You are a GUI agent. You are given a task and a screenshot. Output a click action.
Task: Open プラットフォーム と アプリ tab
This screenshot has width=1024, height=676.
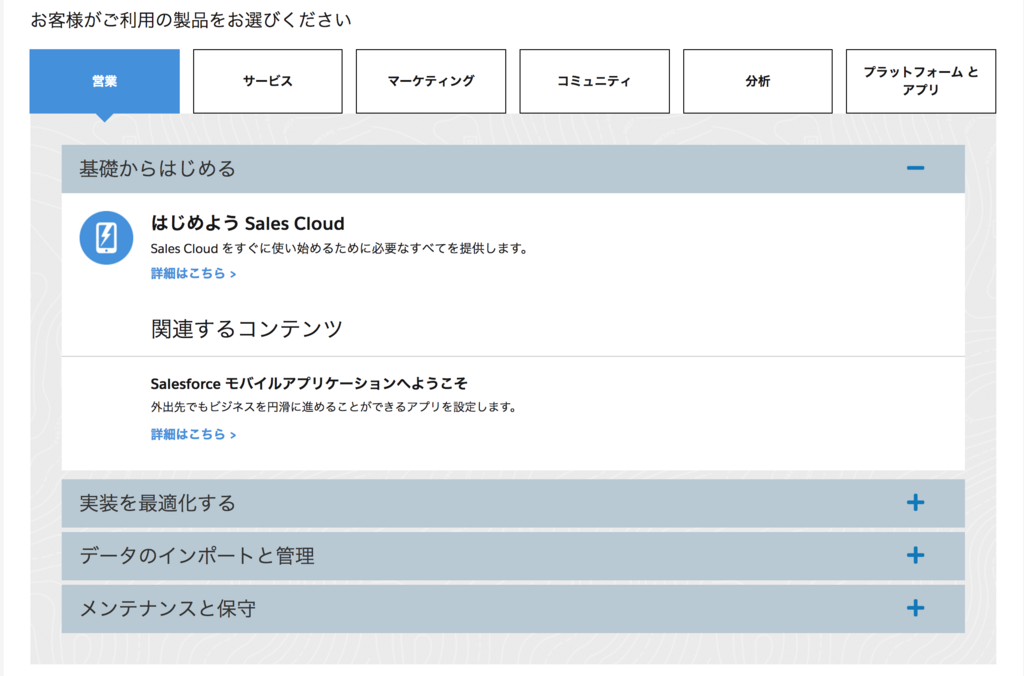click(x=921, y=81)
